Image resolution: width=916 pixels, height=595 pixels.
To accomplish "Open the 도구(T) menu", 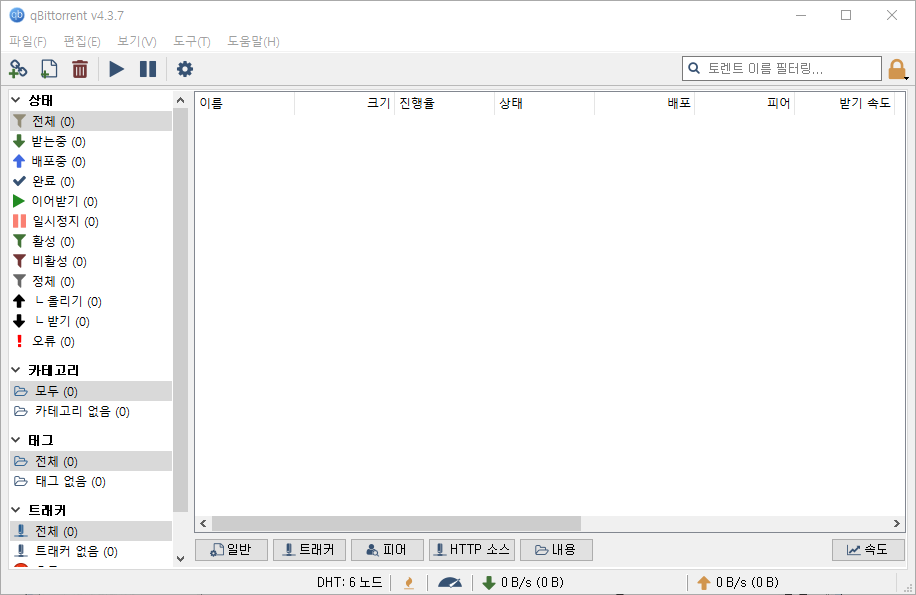I will tap(192, 41).
